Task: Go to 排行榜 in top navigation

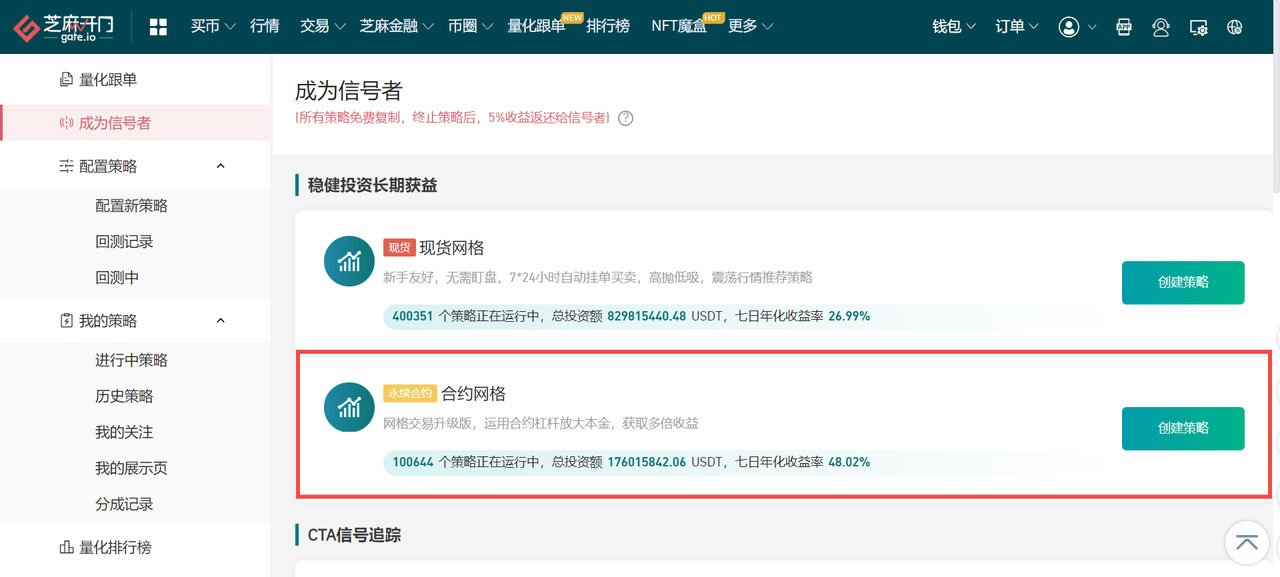Action: coord(608,27)
